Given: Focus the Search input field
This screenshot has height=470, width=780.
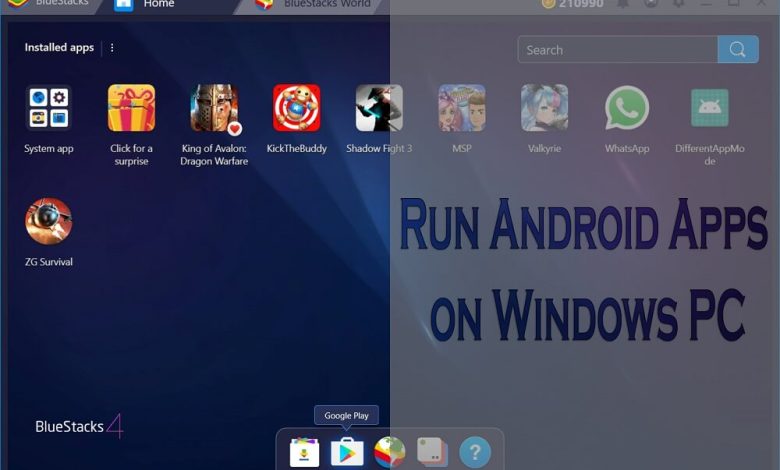Looking at the screenshot, I should pos(617,49).
